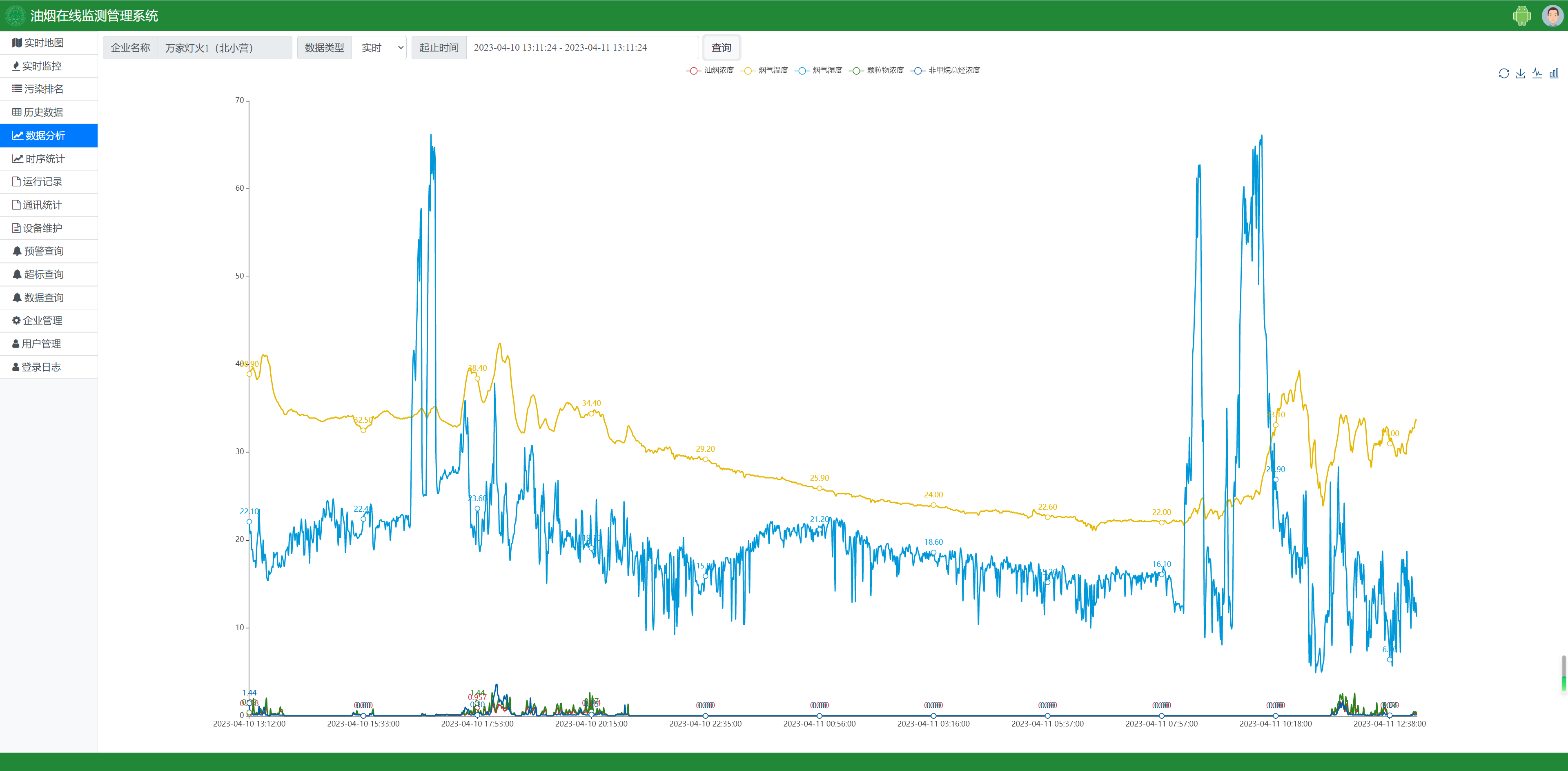Viewport: 1568px width, 771px height.
Task: Click the vertical scrollbar indicator at right edge
Action: [x=1563, y=673]
